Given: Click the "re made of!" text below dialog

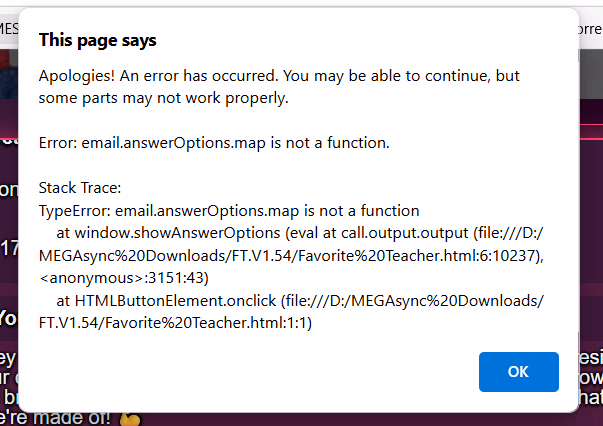Looking at the screenshot, I should pos(55,418).
